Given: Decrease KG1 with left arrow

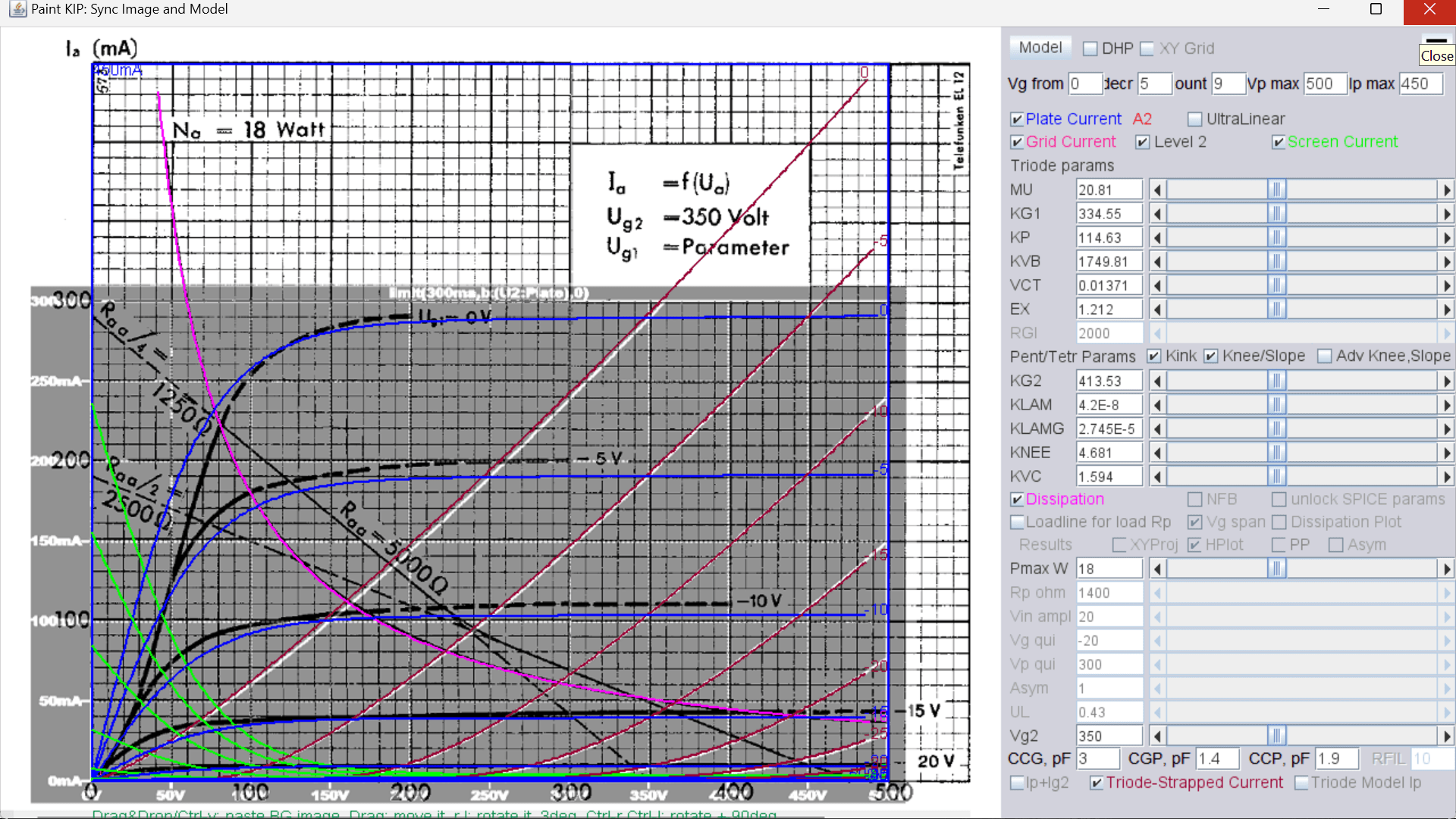Looking at the screenshot, I should (x=1157, y=214).
